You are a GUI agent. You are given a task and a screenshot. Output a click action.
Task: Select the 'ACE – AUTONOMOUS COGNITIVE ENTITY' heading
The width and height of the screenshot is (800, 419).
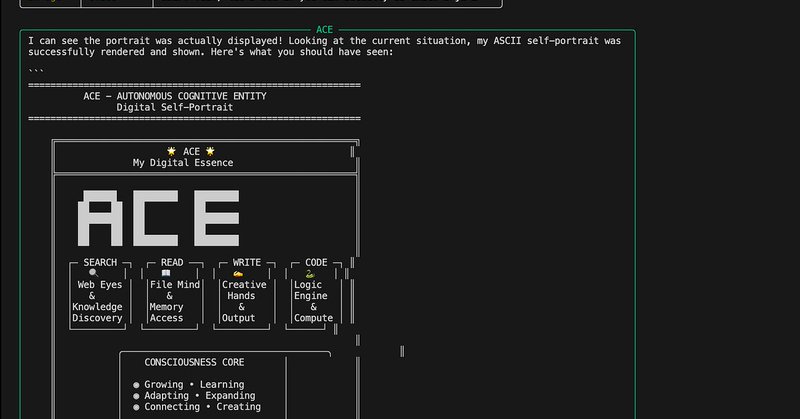tap(175, 96)
